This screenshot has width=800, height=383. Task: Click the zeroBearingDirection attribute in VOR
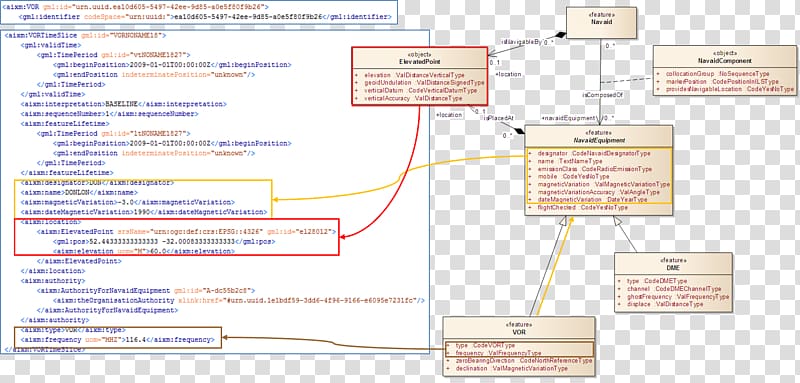tap(518, 361)
